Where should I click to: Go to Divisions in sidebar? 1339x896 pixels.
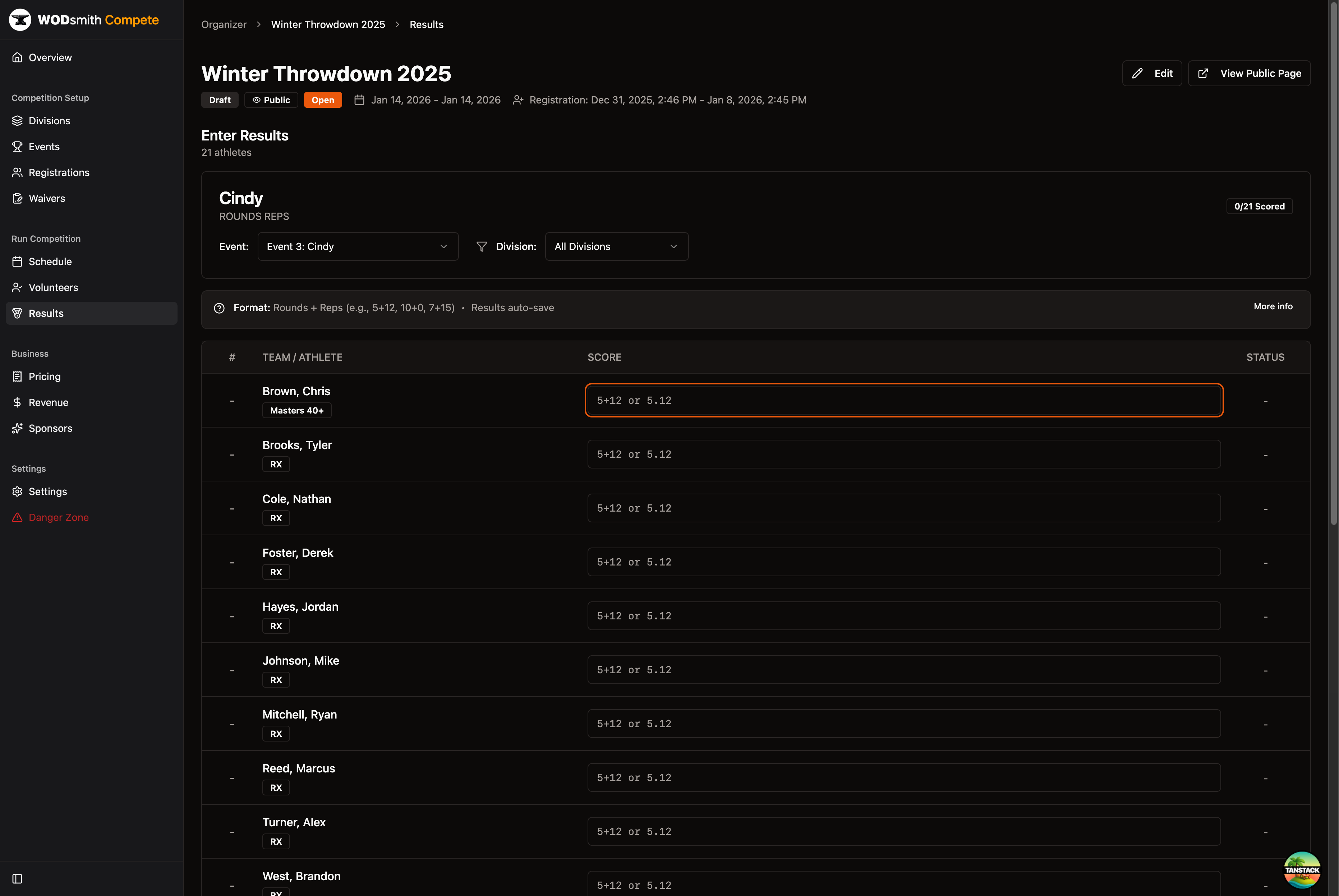(x=91, y=121)
